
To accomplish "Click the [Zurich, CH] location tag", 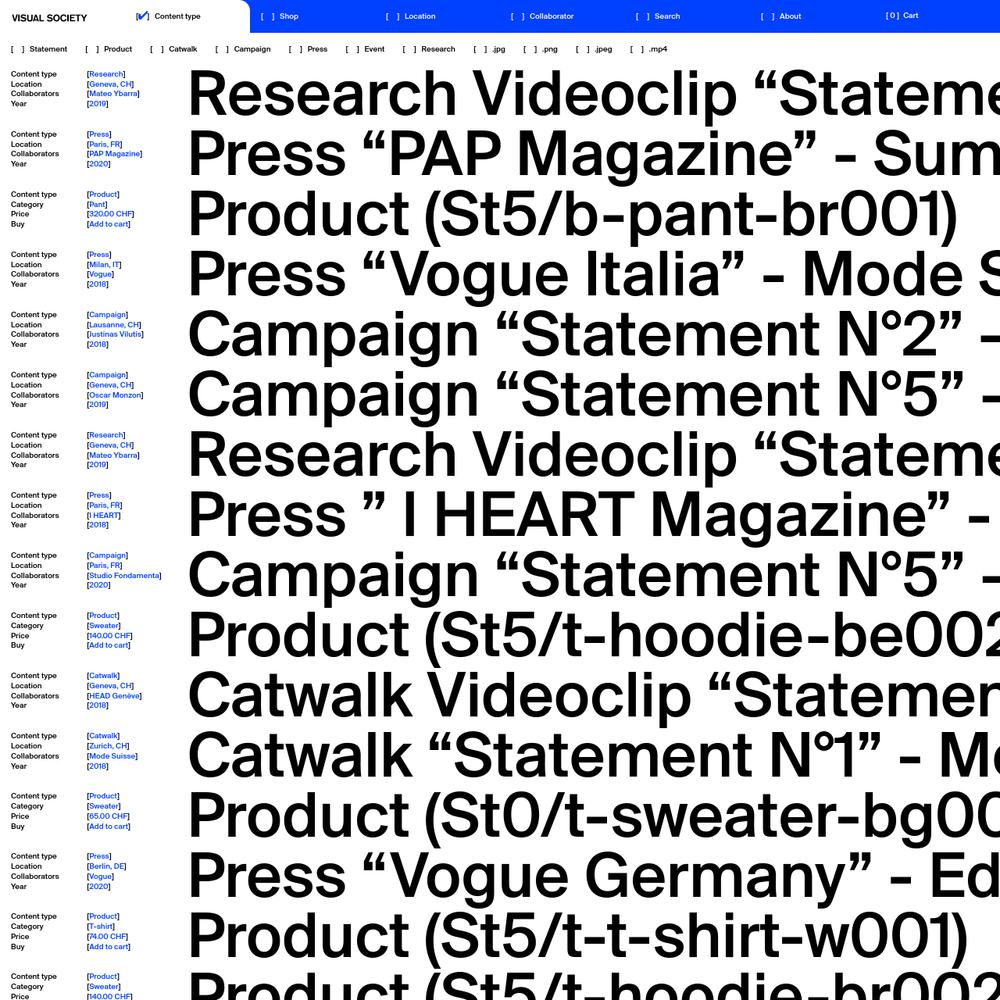I will [x=108, y=746].
